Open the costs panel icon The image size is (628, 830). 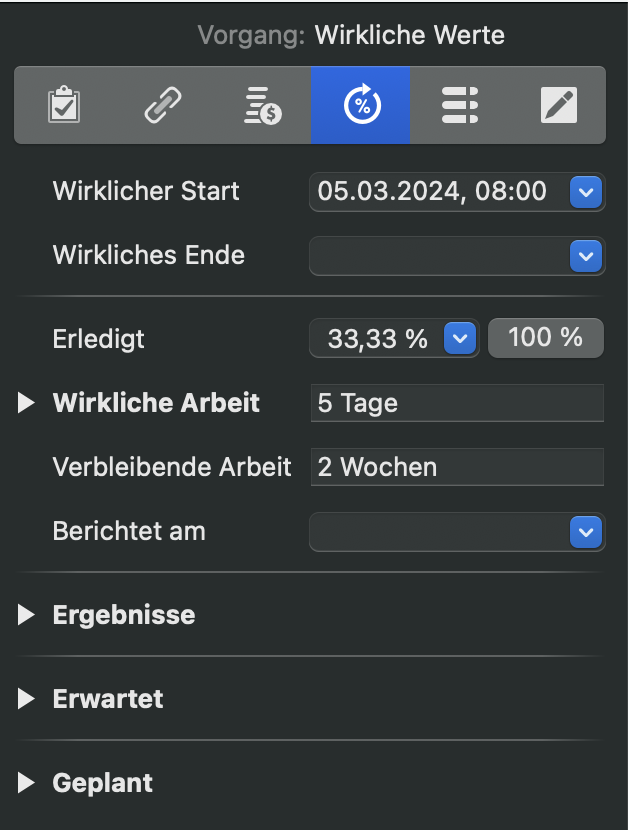[261, 104]
